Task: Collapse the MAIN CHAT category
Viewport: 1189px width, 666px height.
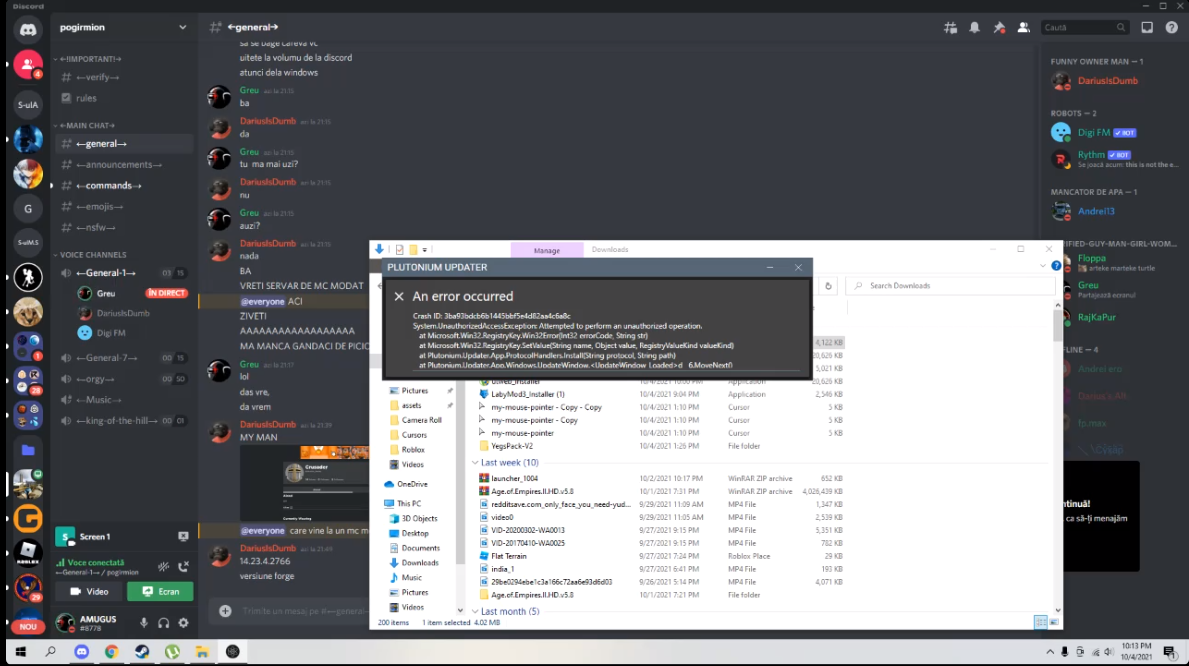Action: pyautogui.click(x=86, y=125)
